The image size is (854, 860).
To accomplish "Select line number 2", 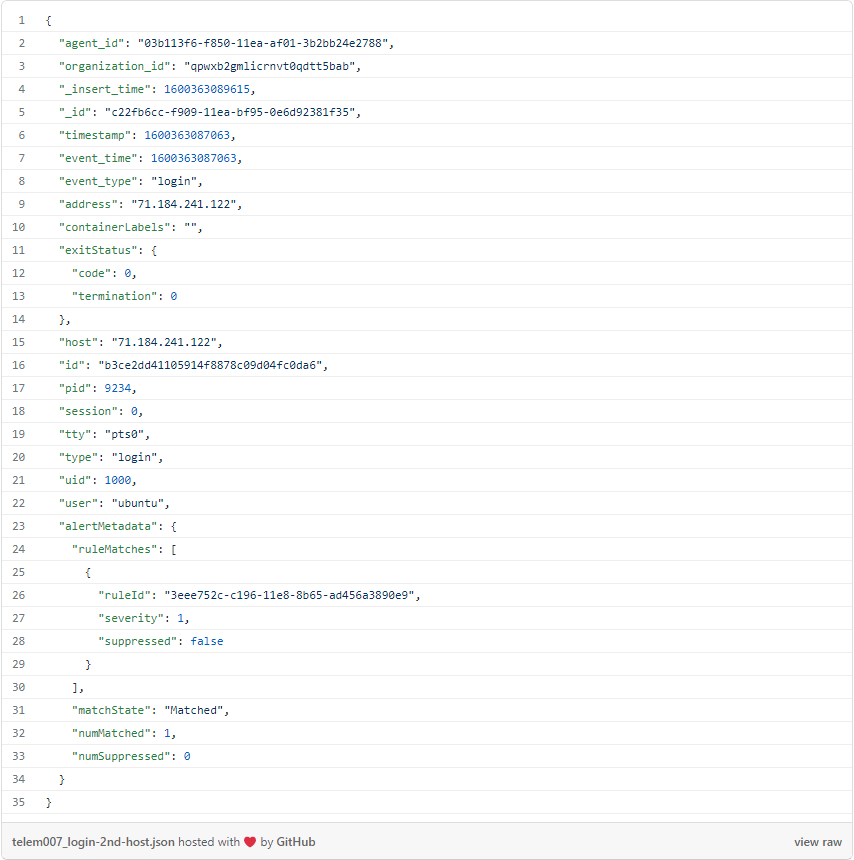I will 22,43.
